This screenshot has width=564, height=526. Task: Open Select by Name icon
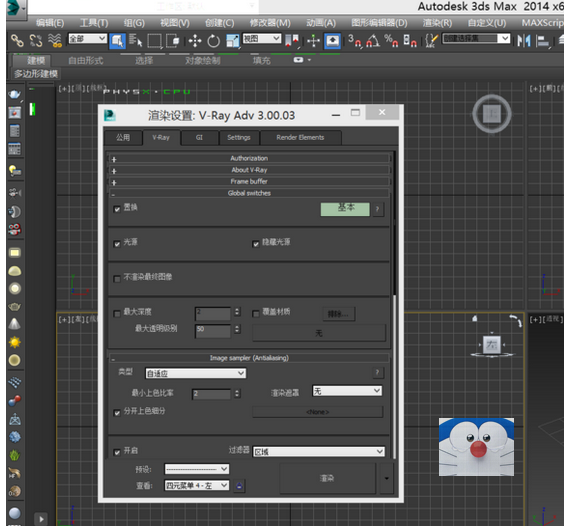tap(136, 41)
